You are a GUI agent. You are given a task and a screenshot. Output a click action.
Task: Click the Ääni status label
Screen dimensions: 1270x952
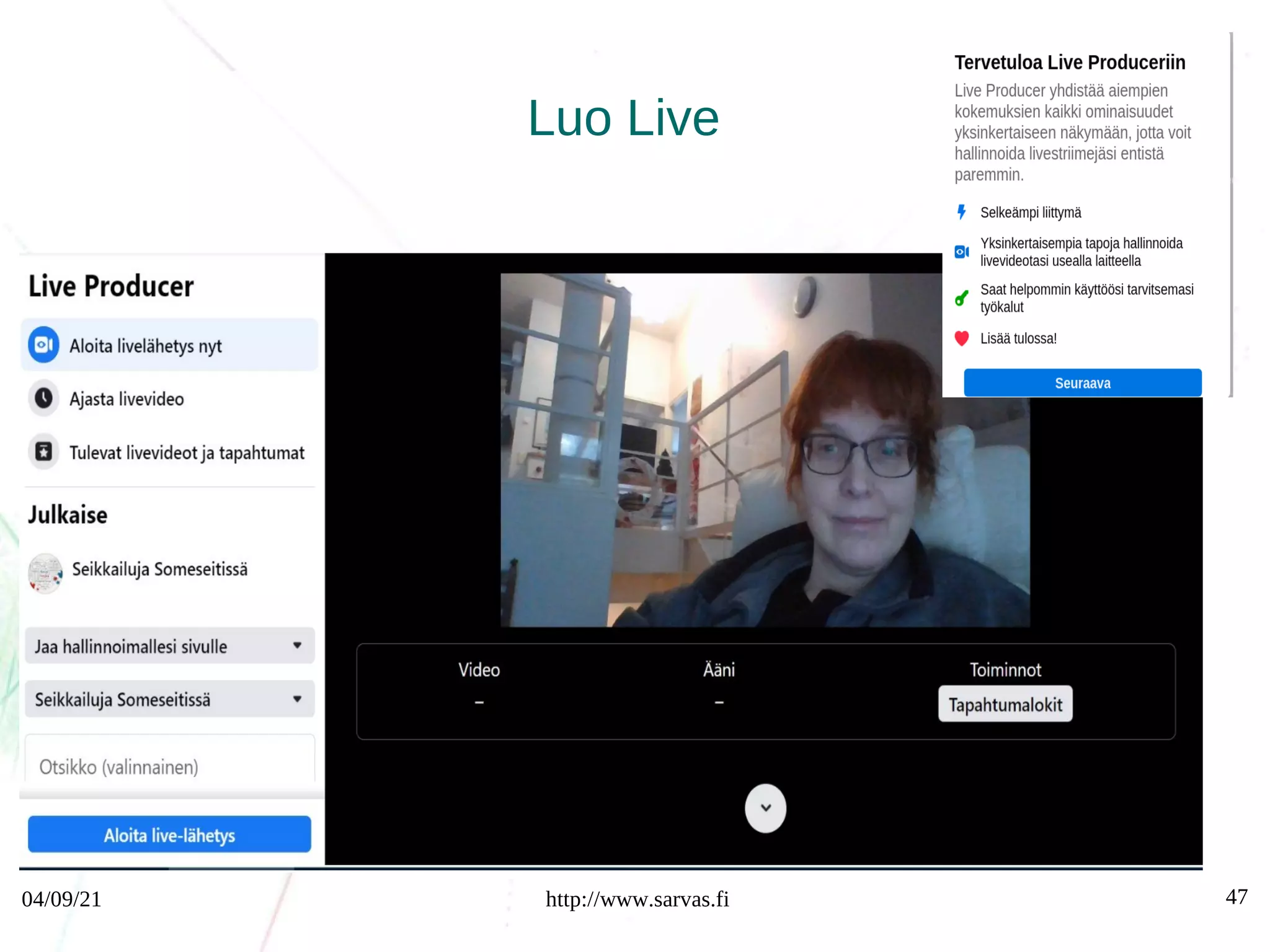point(719,669)
